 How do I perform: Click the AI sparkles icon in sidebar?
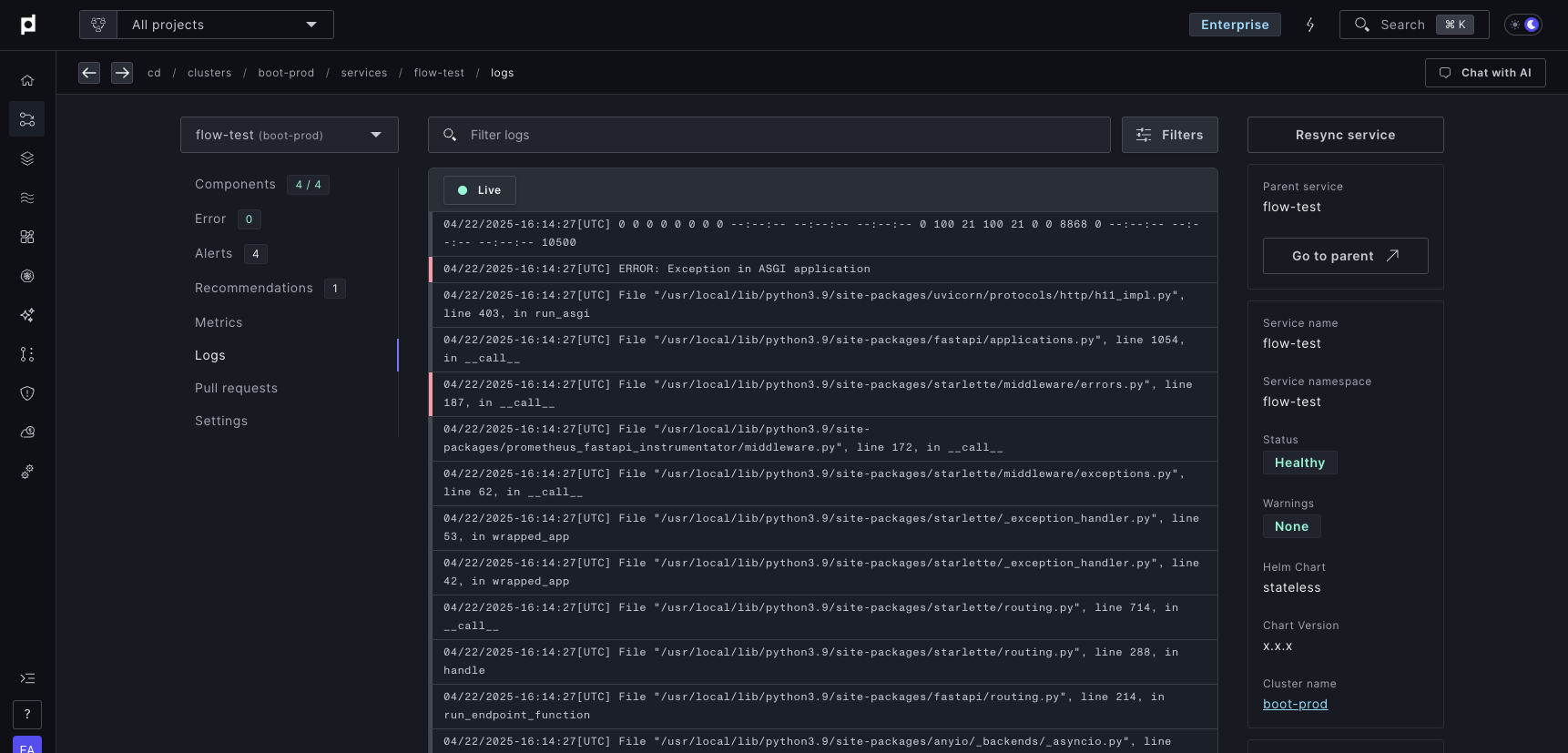pos(27,315)
